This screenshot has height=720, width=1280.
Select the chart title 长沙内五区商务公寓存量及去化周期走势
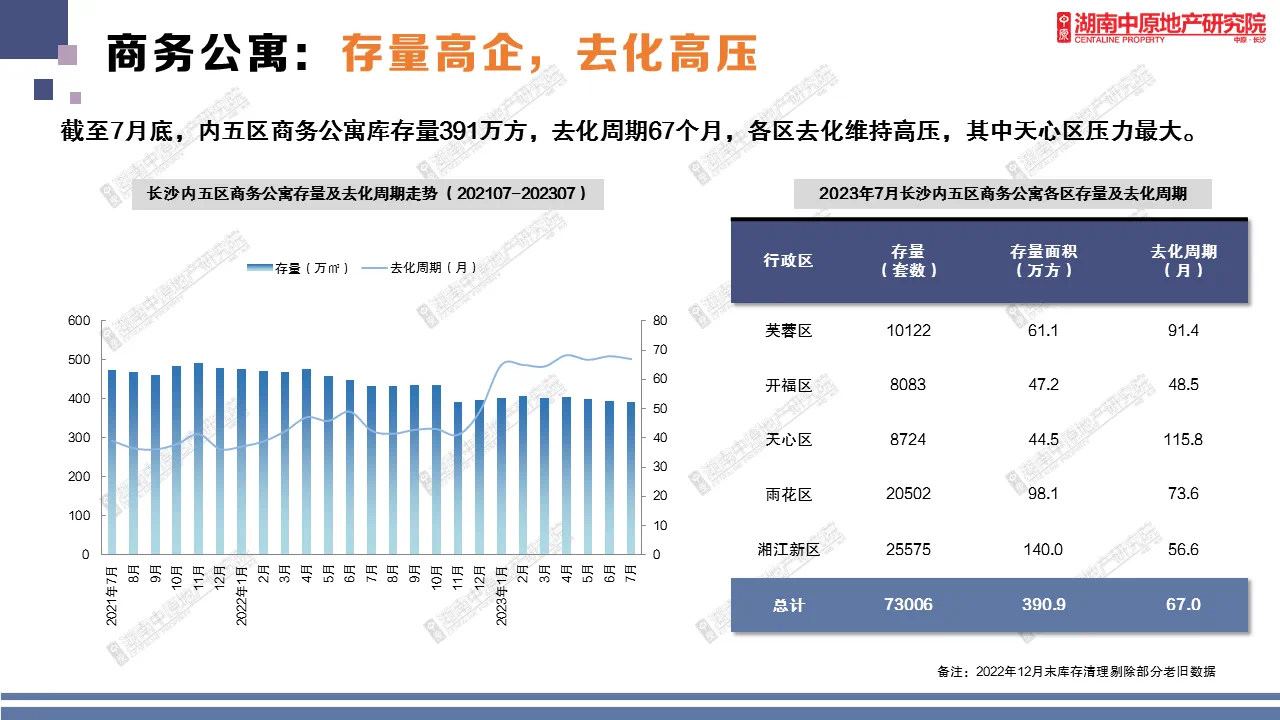(x=368, y=193)
